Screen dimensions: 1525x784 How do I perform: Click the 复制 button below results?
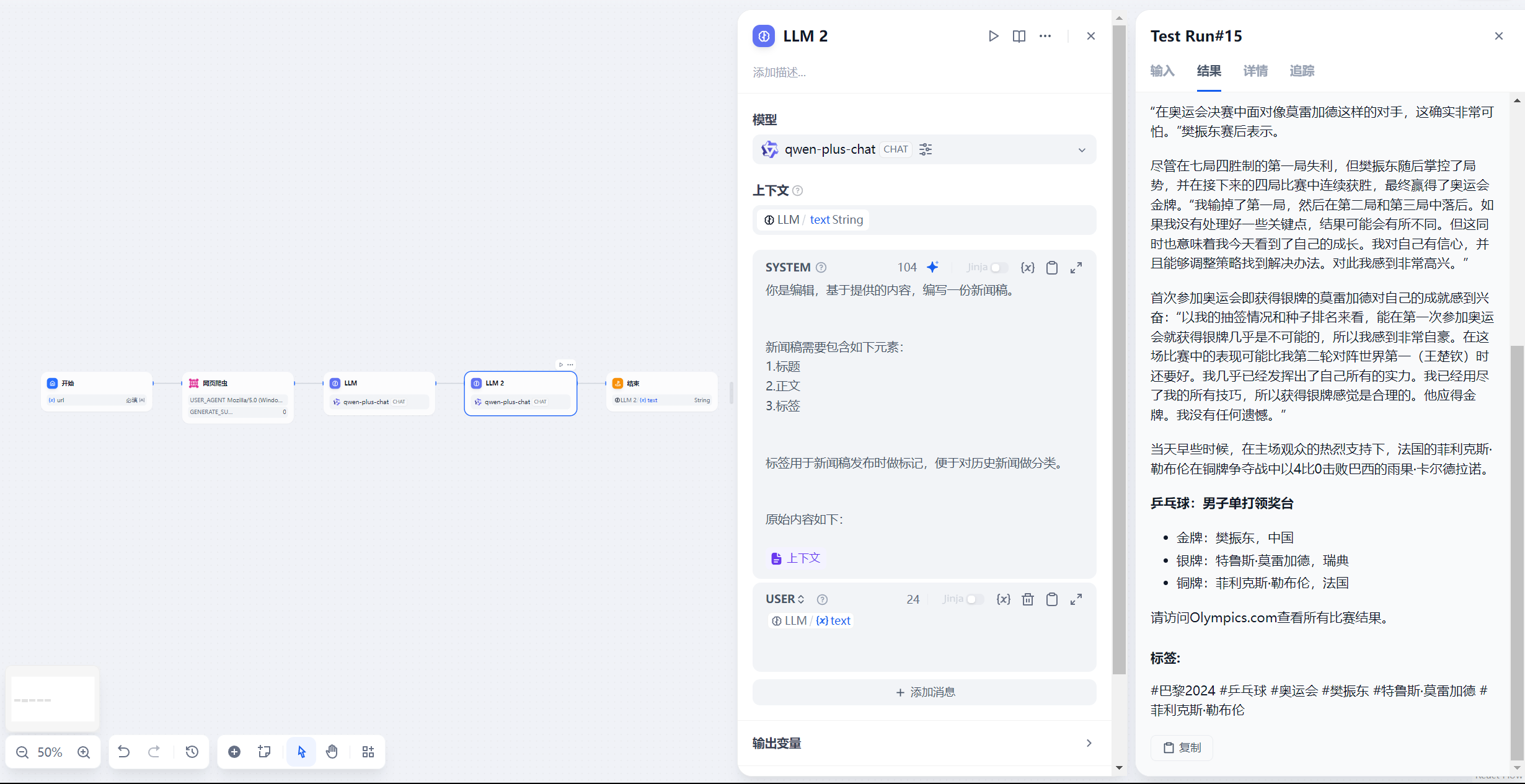point(1182,747)
